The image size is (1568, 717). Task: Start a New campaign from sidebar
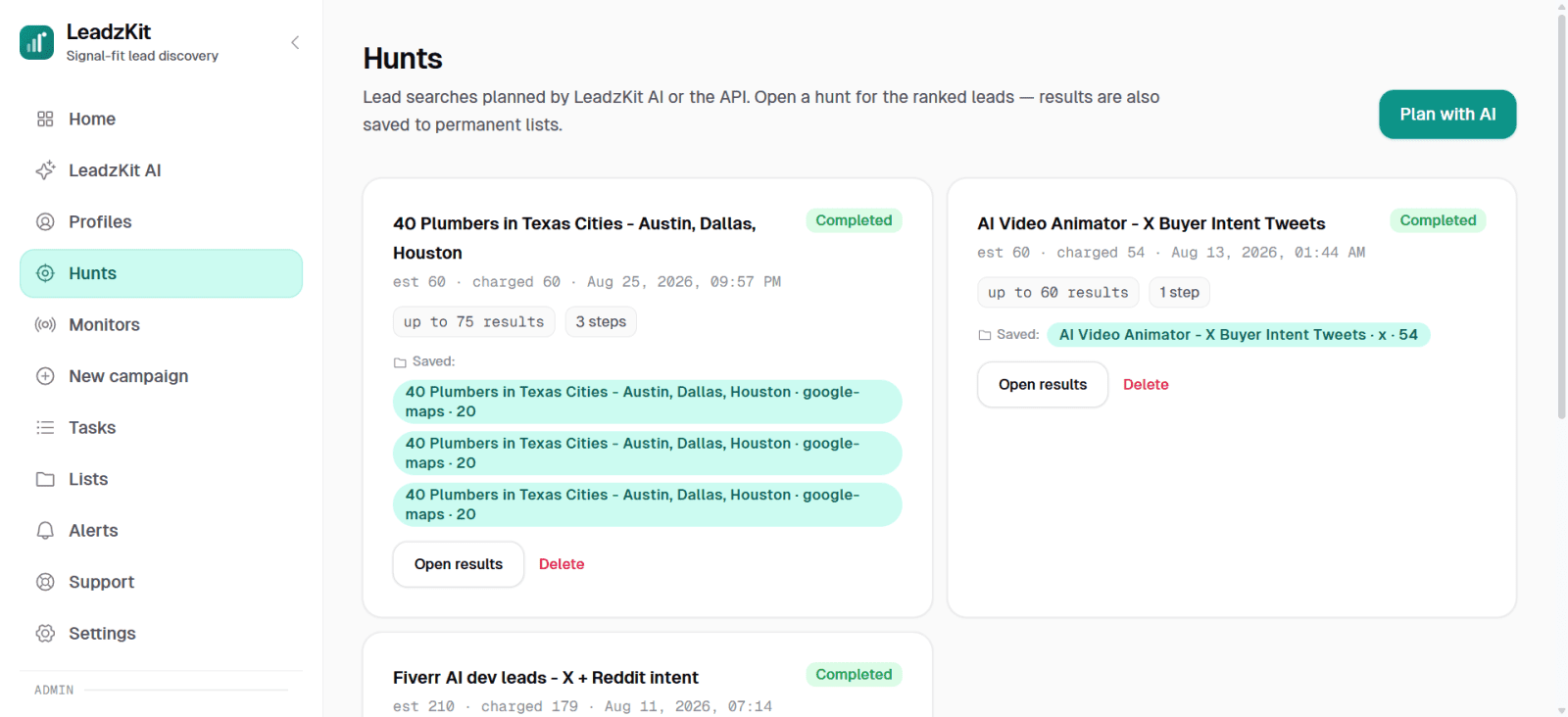click(x=161, y=376)
